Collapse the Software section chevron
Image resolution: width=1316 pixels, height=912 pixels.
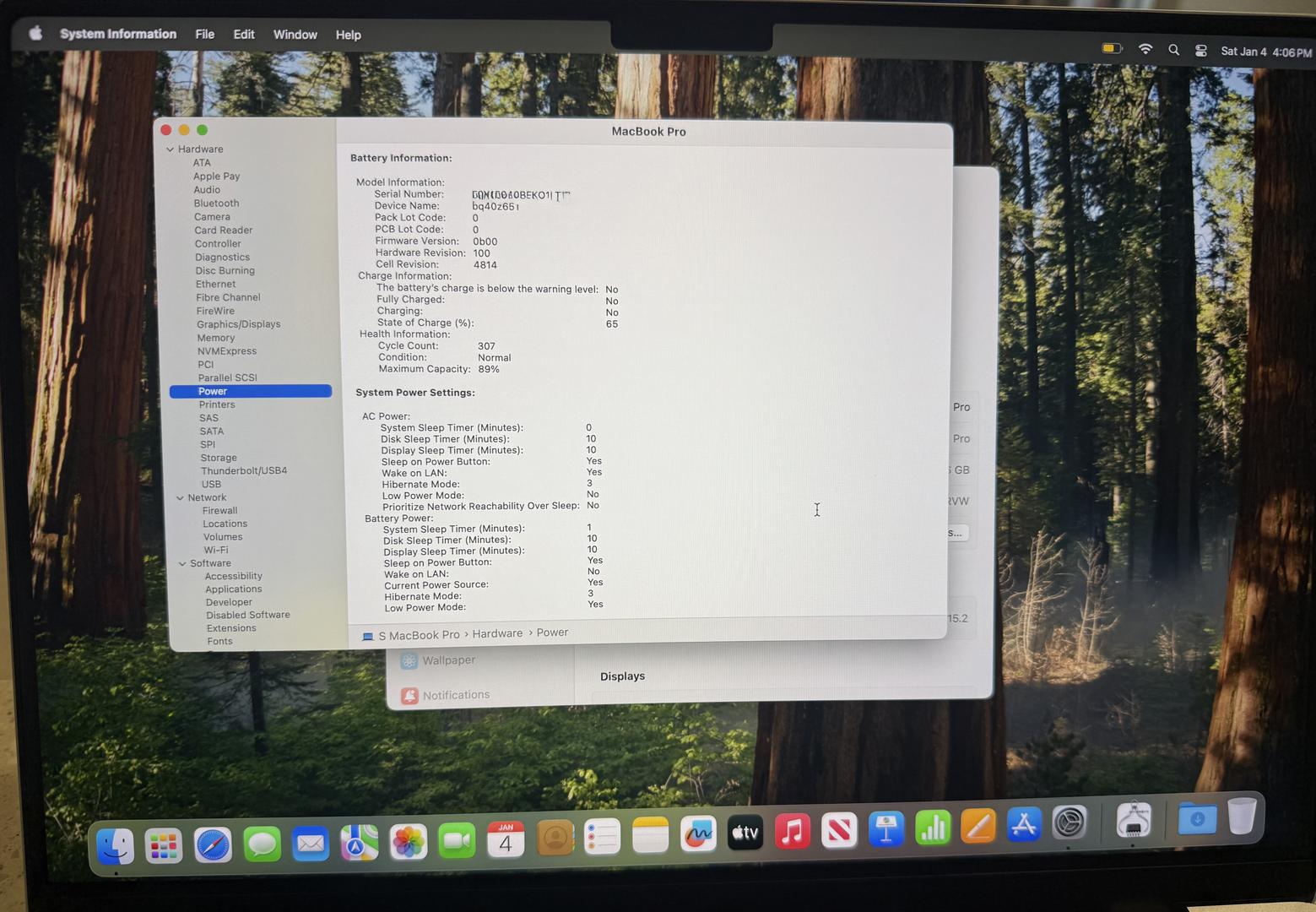click(182, 563)
